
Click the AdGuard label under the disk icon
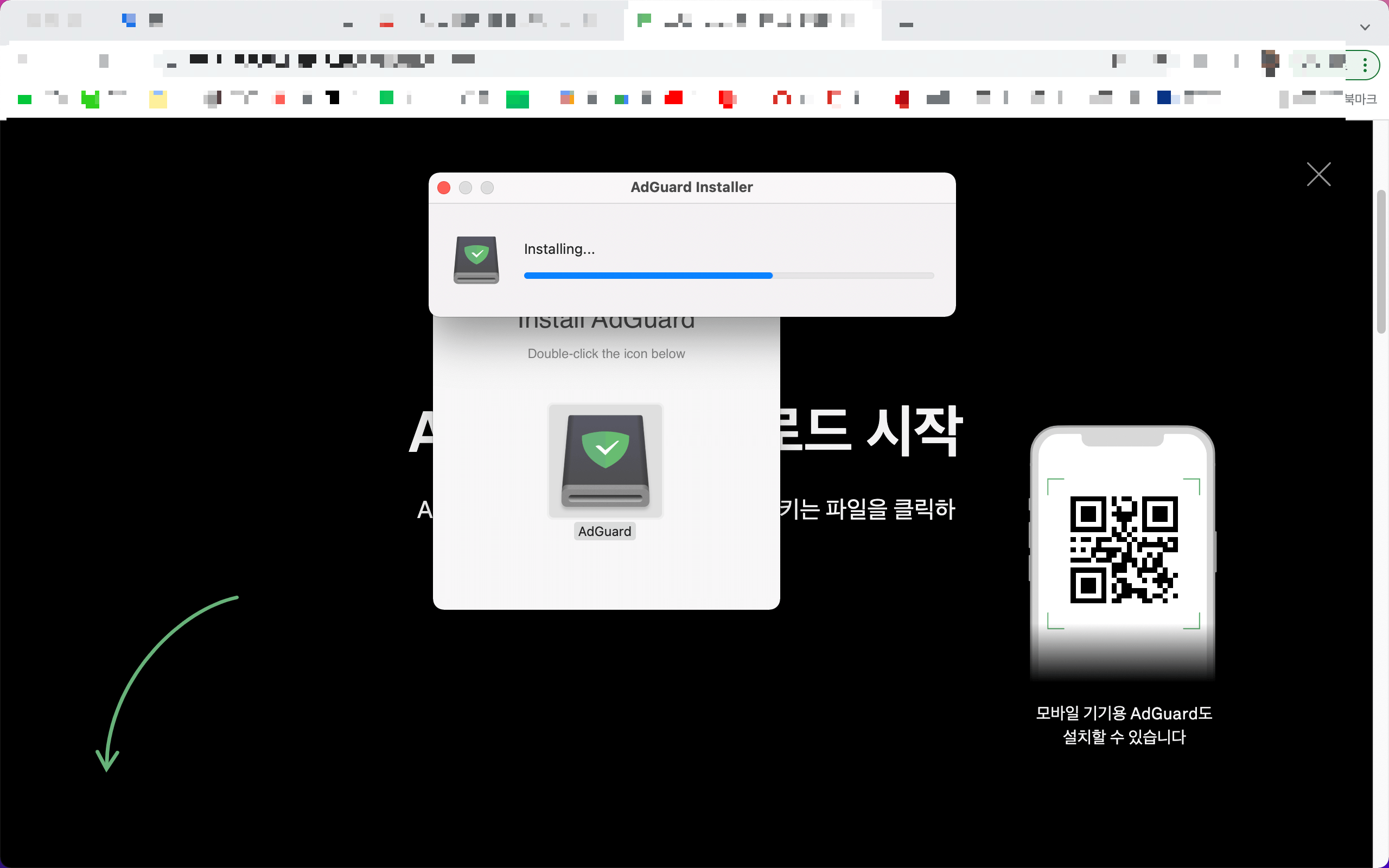tap(604, 532)
